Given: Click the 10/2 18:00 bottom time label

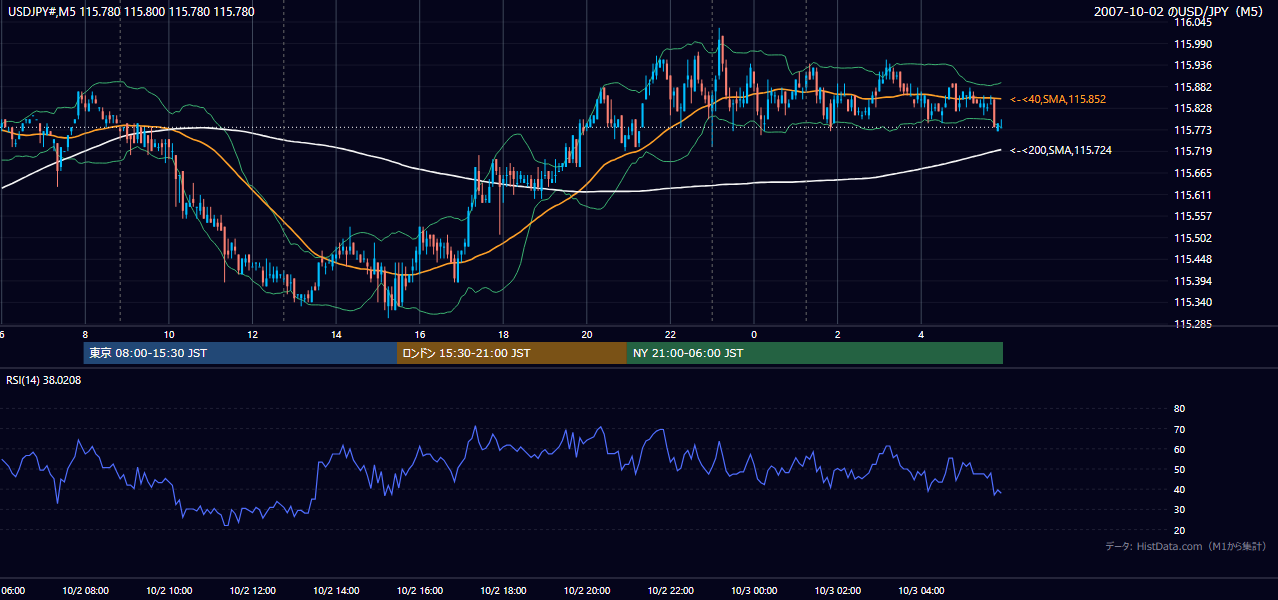Looking at the screenshot, I should pyautogui.click(x=504, y=591).
